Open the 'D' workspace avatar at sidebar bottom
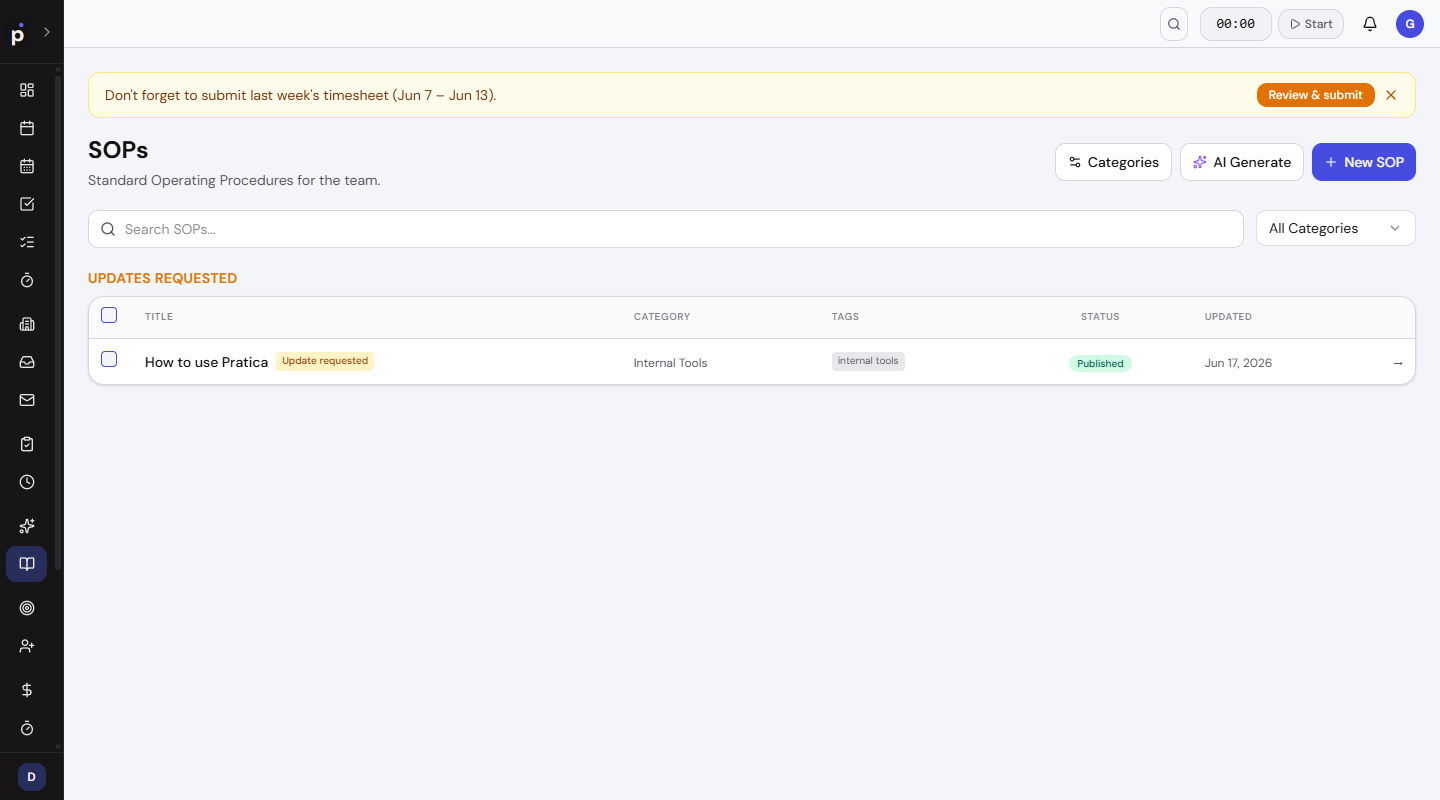The height and width of the screenshot is (800, 1440). point(31,777)
